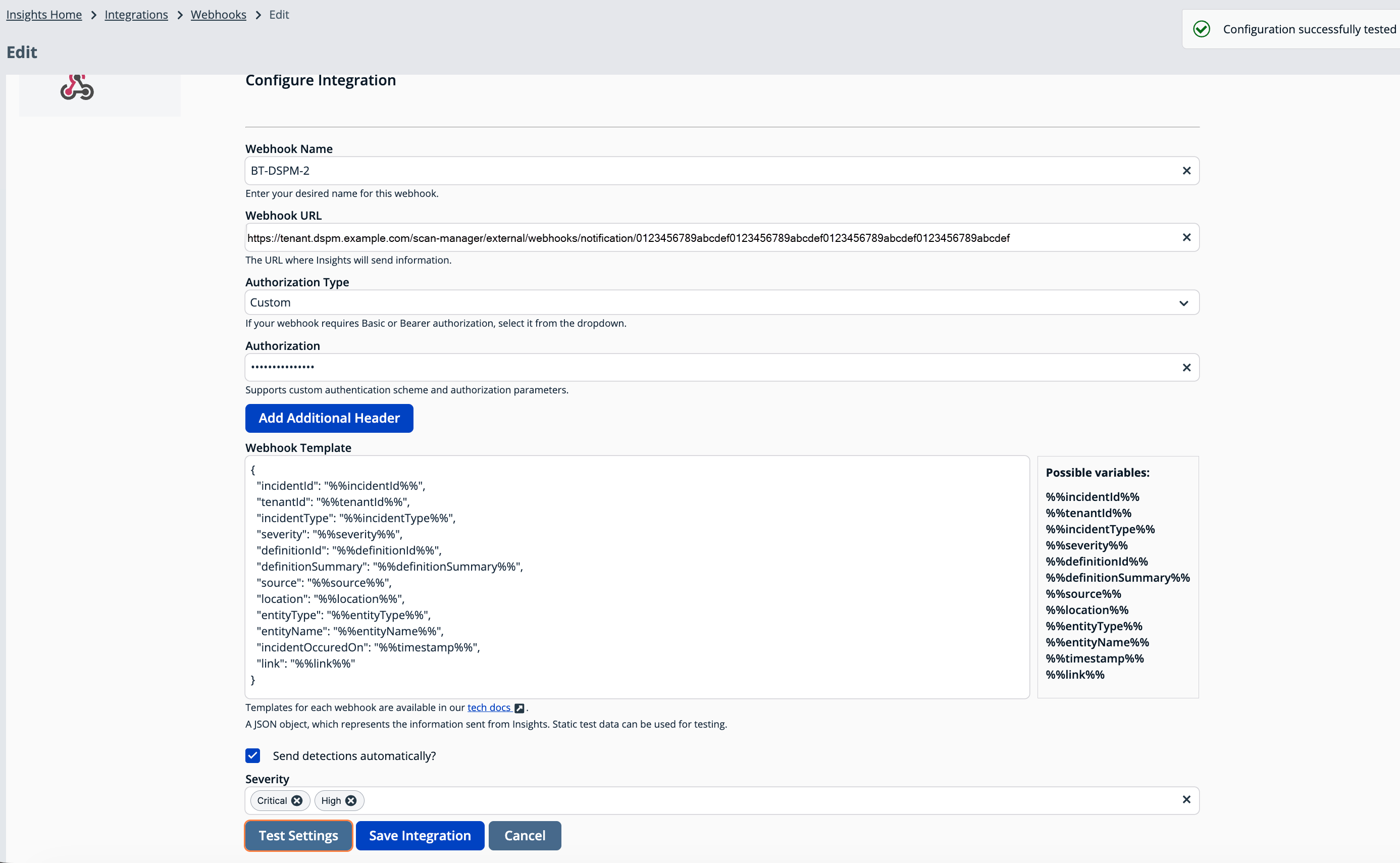
Task: Click the %%entityType%% variable
Action: (x=1094, y=626)
